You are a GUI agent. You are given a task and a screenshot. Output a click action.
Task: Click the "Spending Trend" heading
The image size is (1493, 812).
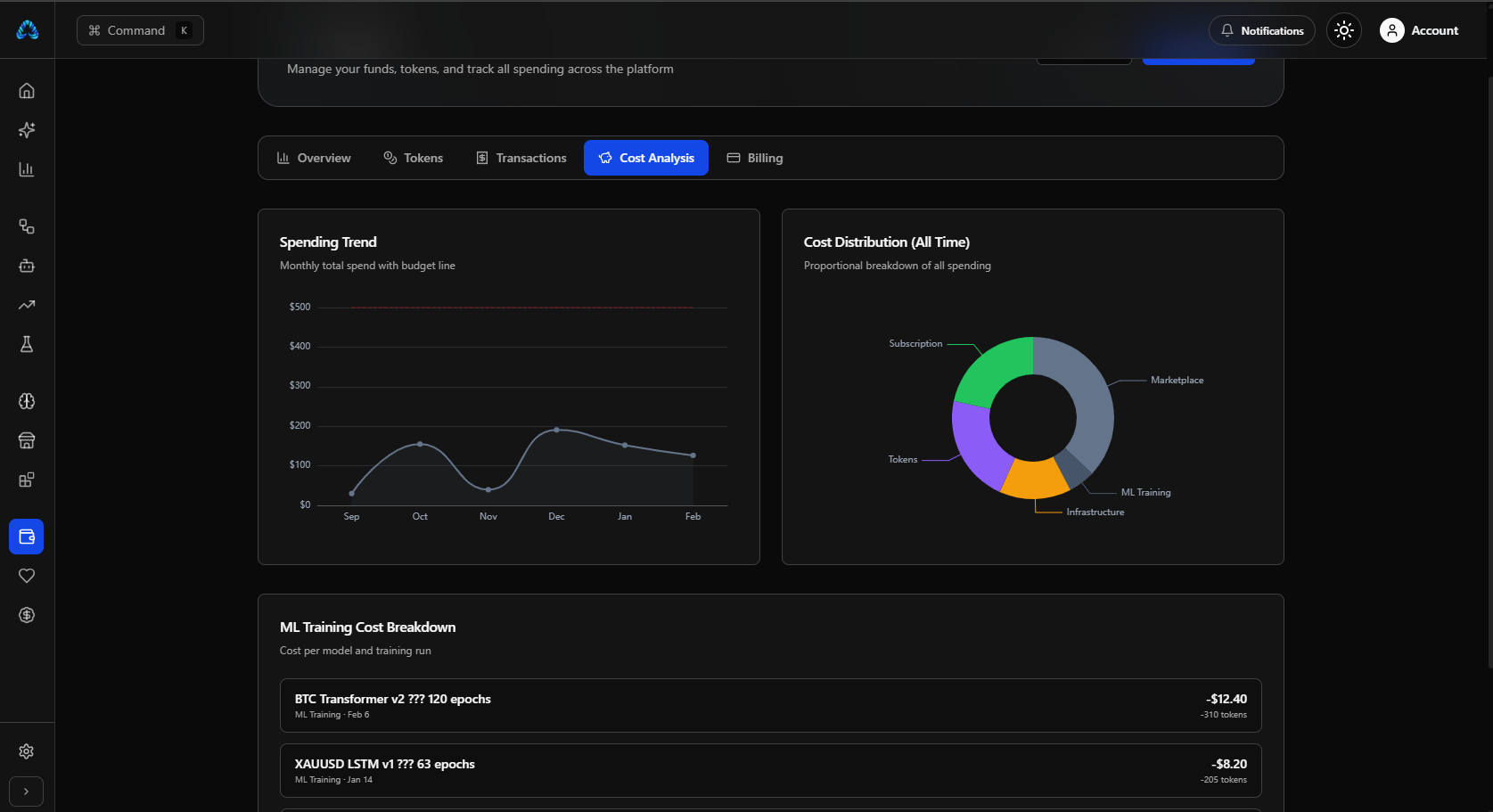pyautogui.click(x=328, y=242)
